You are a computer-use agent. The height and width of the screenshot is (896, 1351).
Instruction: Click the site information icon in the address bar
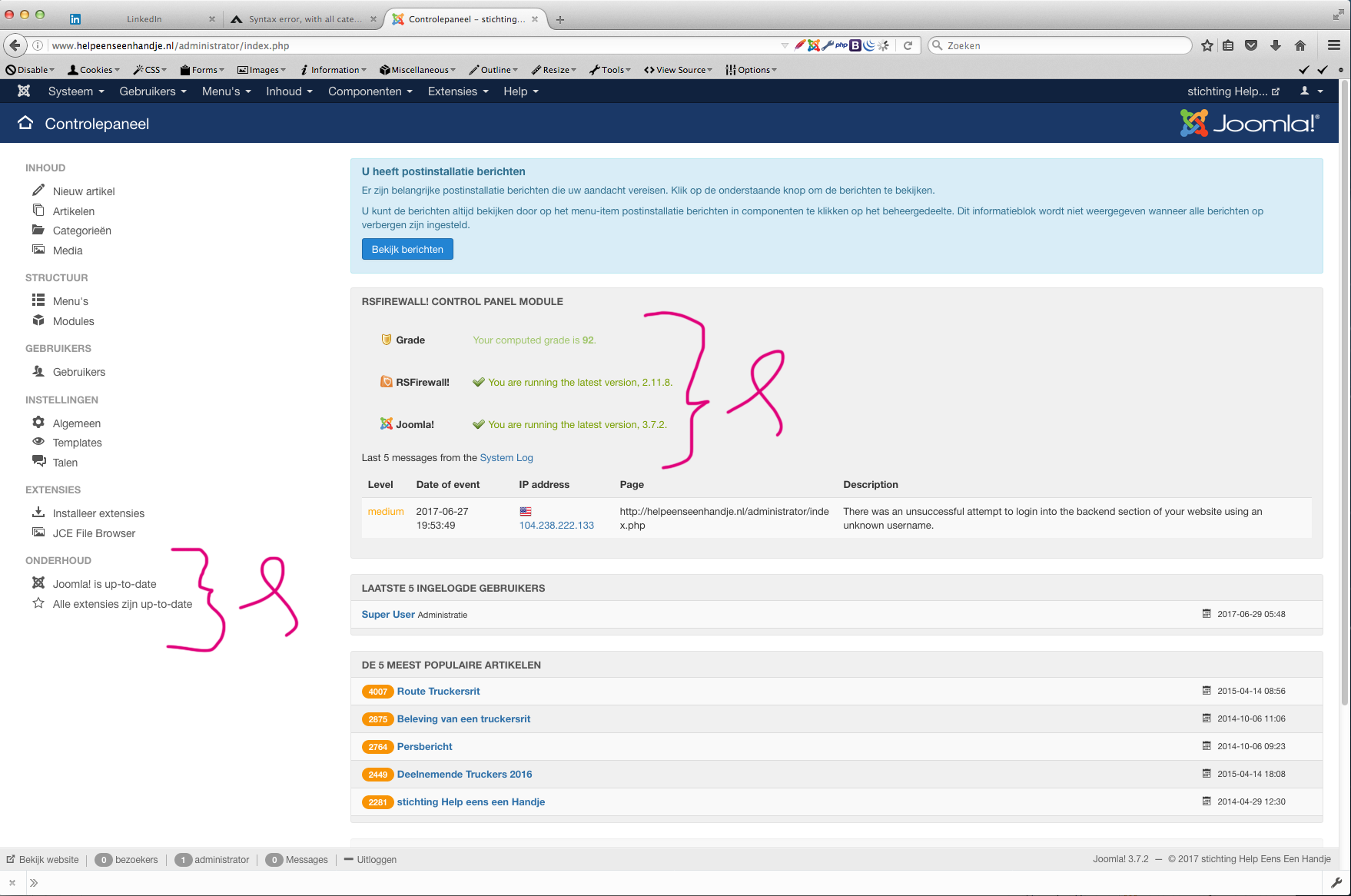37,45
